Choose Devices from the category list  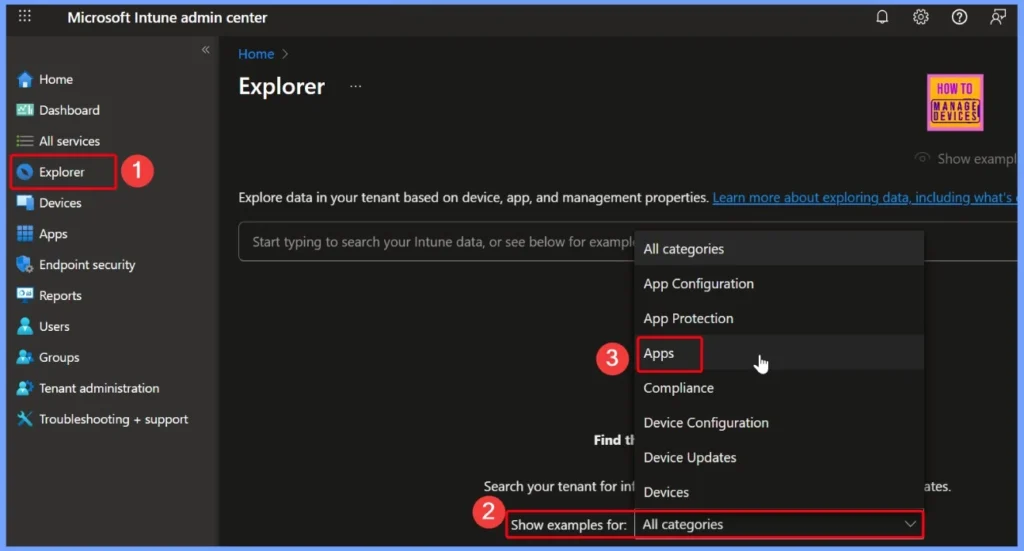[779, 492]
